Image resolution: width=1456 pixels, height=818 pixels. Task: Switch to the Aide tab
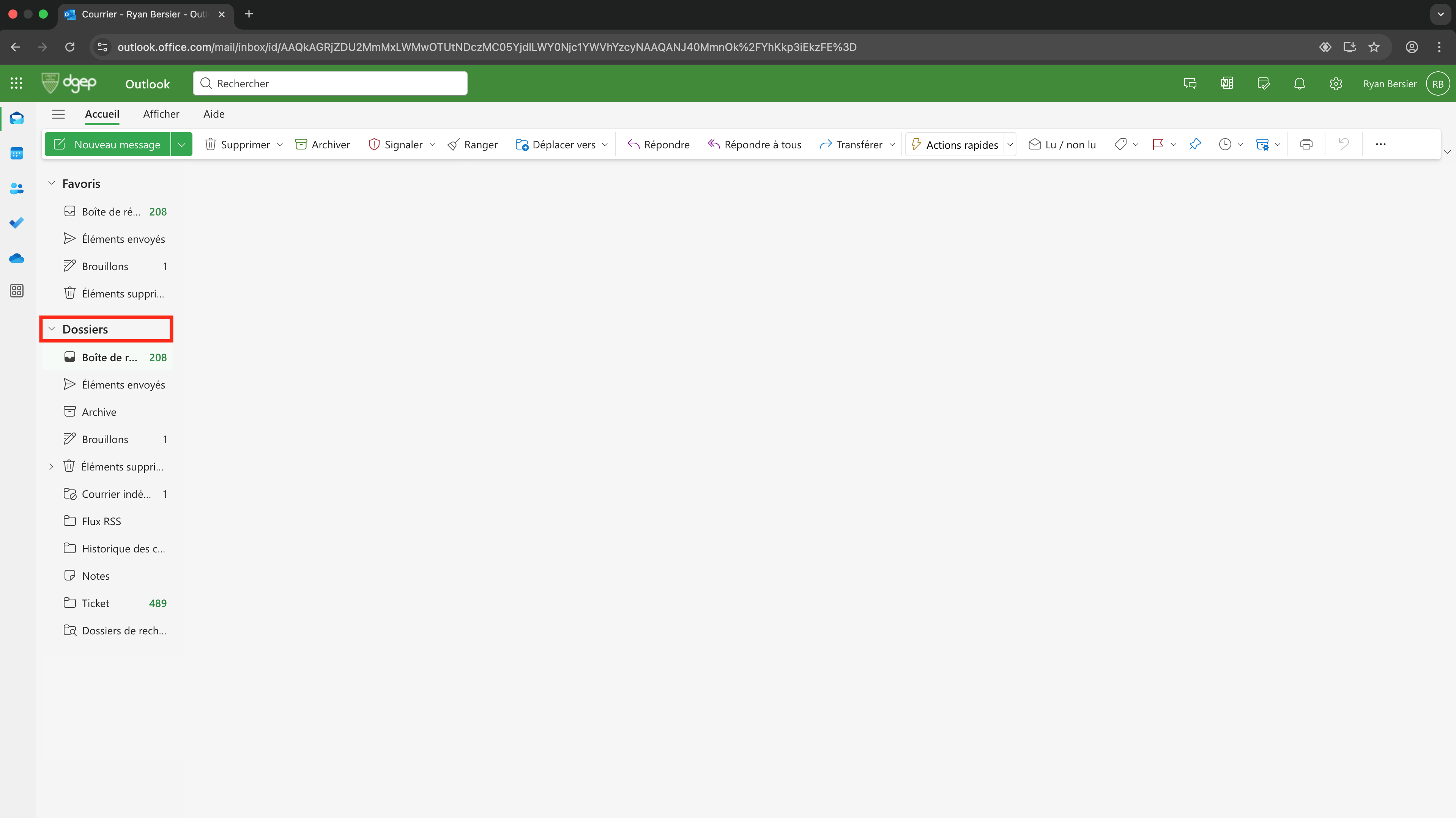(214, 114)
